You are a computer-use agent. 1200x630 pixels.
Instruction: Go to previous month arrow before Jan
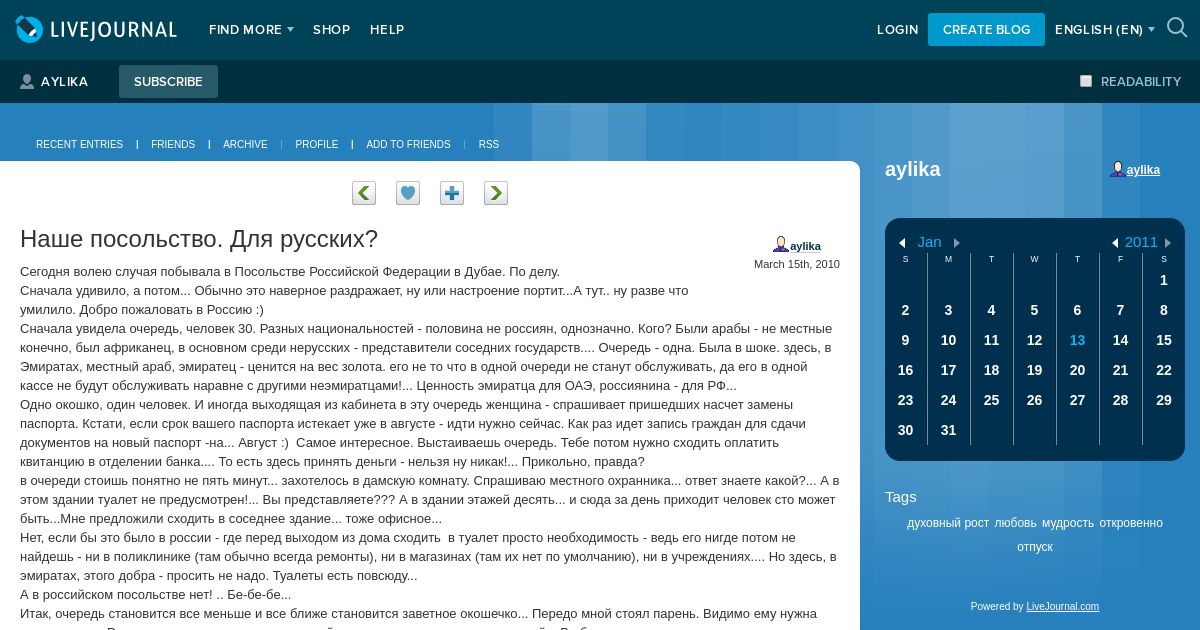(x=902, y=243)
